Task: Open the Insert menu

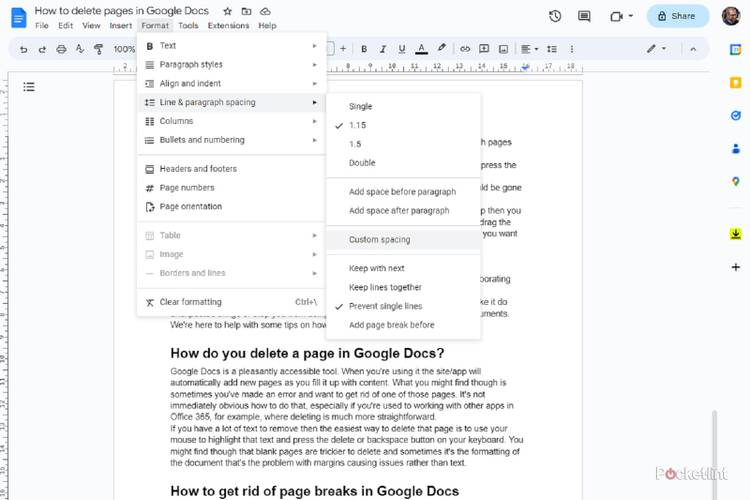Action: point(121,26)
